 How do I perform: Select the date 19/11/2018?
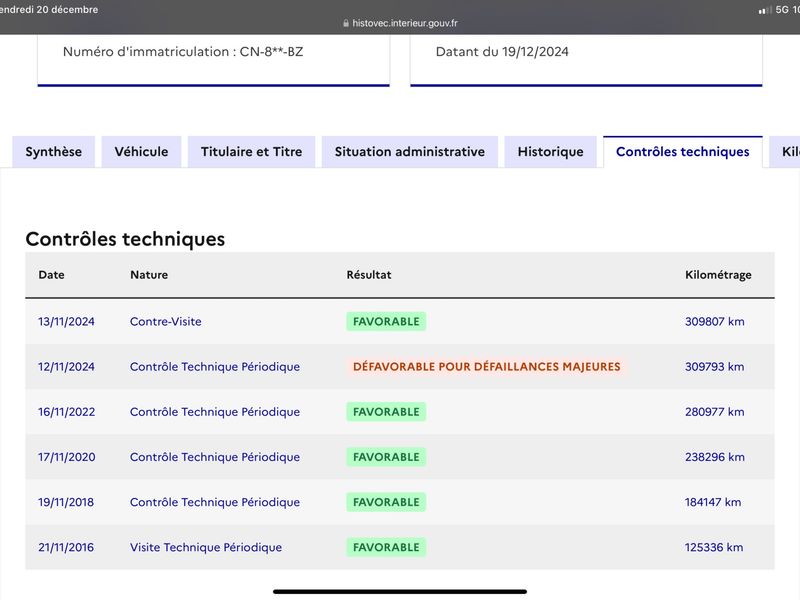(66, 502)
